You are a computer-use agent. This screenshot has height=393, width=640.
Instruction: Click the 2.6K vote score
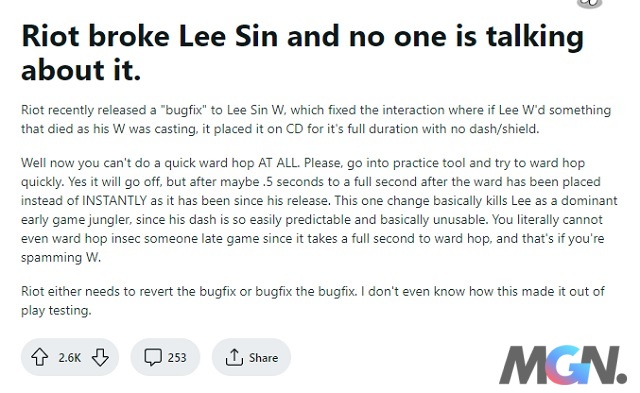69,357
